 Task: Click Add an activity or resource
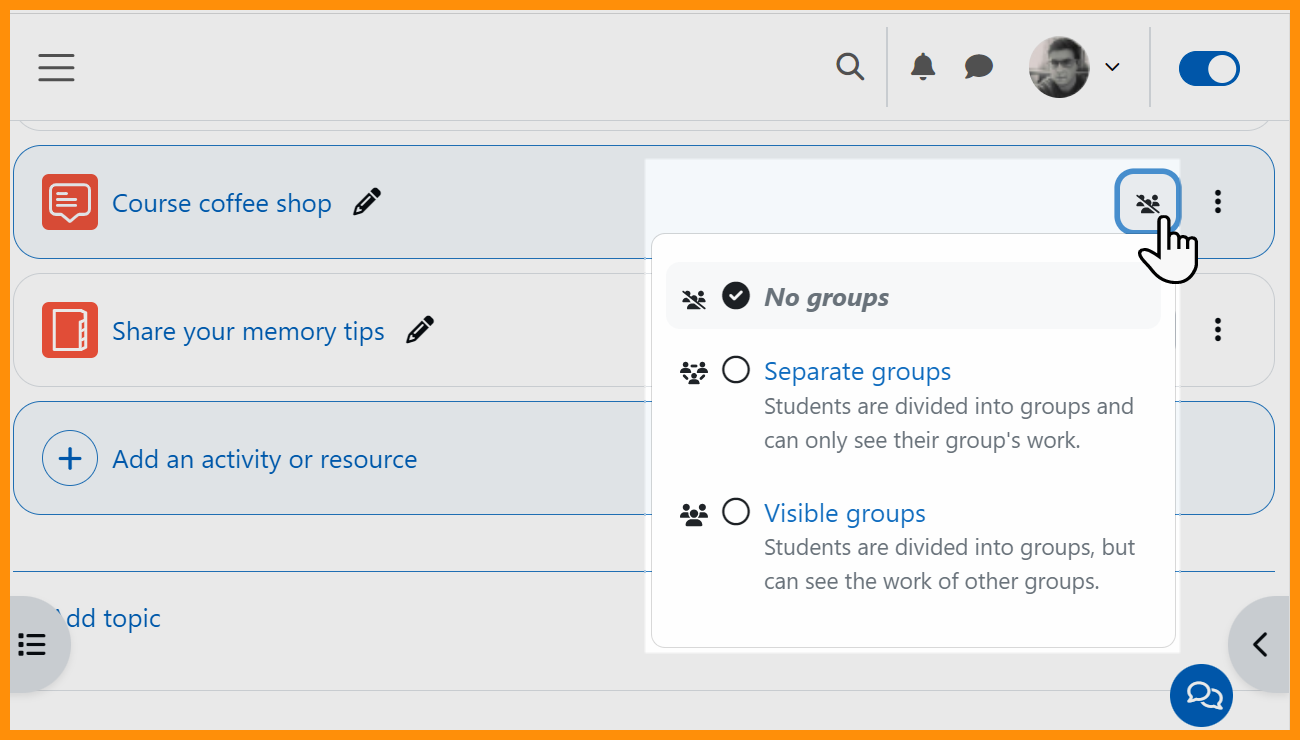264,459
